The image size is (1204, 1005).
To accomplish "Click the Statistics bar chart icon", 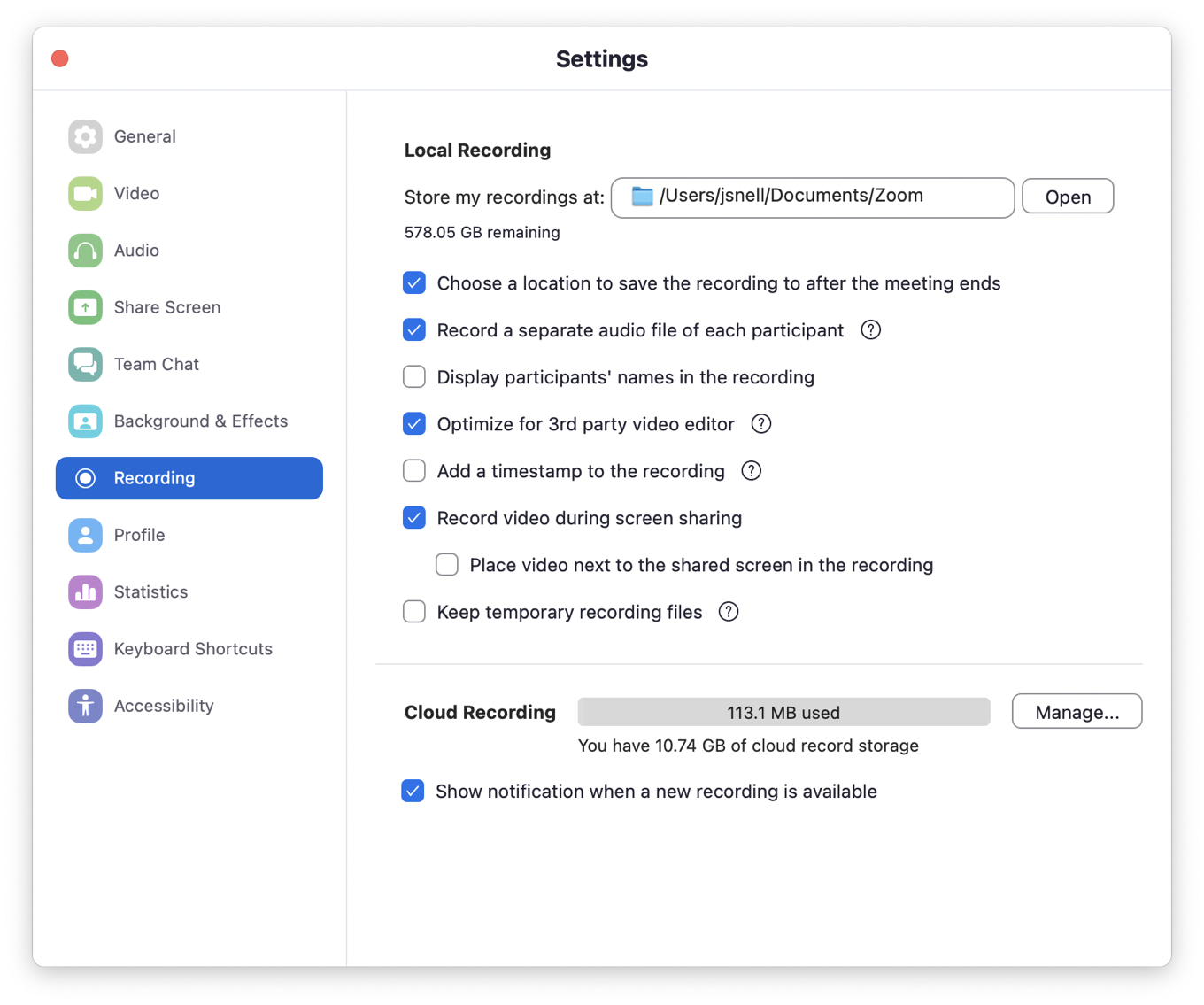I will click(x=85, y=591).
